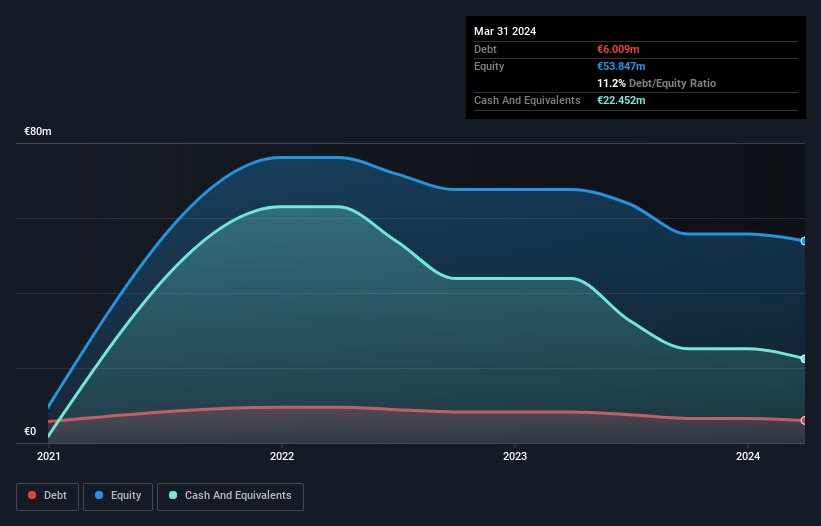821x526 pixels.
Task: Select the teal Cash endpoint marker
Action: [x=804, y=359]
